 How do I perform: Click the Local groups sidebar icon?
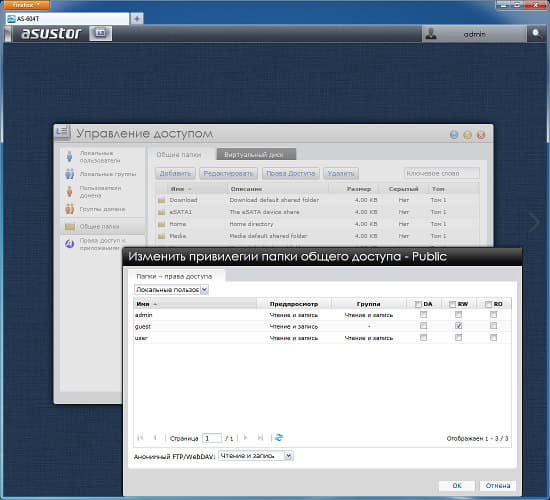[69, 174]
